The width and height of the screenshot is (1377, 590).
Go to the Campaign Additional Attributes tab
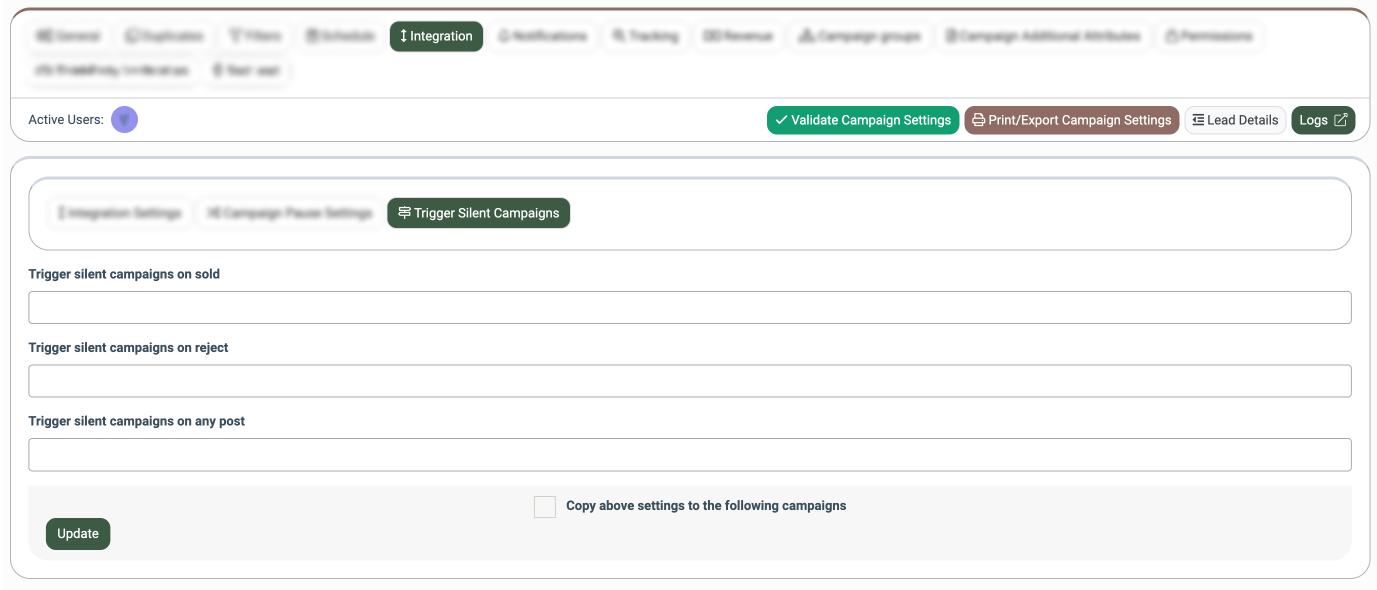[1043, 36]
